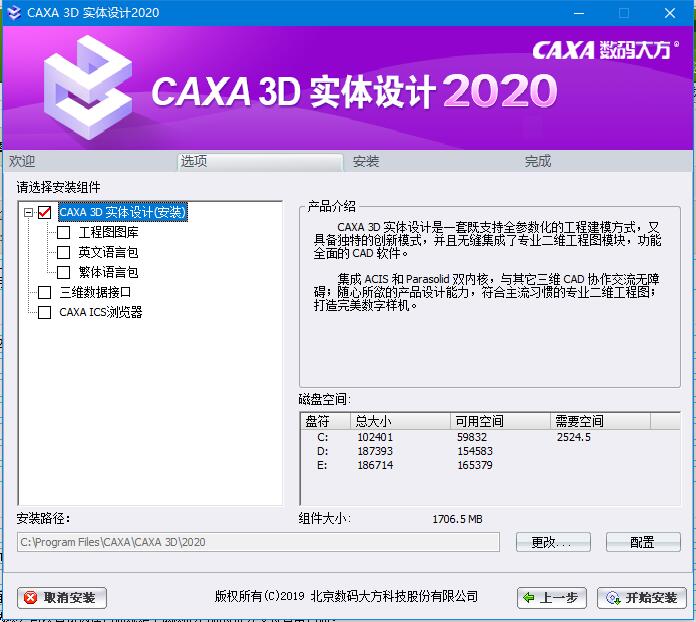Check the 三维数据接口 component
This screenshot has width=696, height=622.
coord(44,292)
